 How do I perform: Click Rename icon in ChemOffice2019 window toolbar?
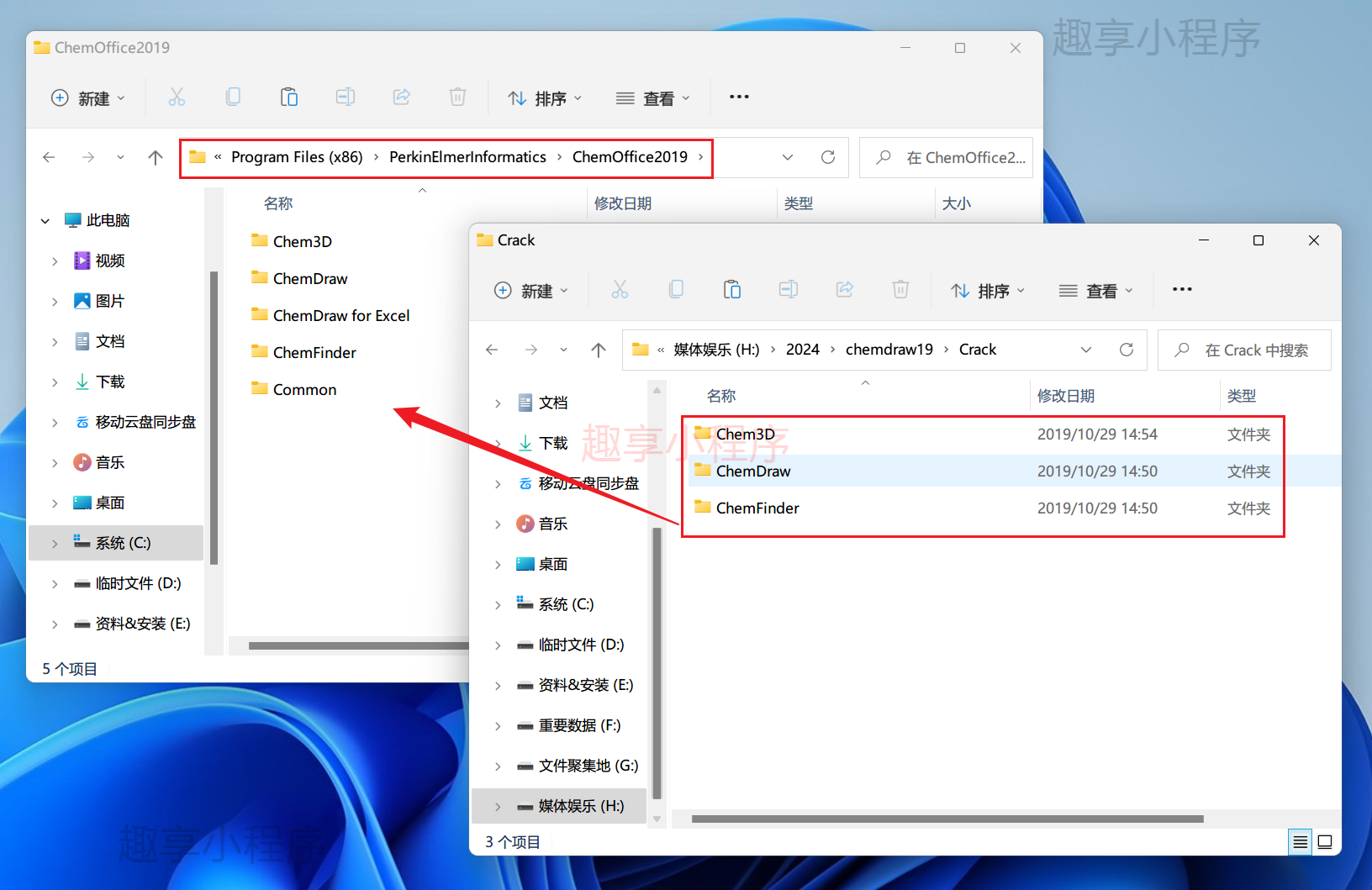(x=346, y=97)
